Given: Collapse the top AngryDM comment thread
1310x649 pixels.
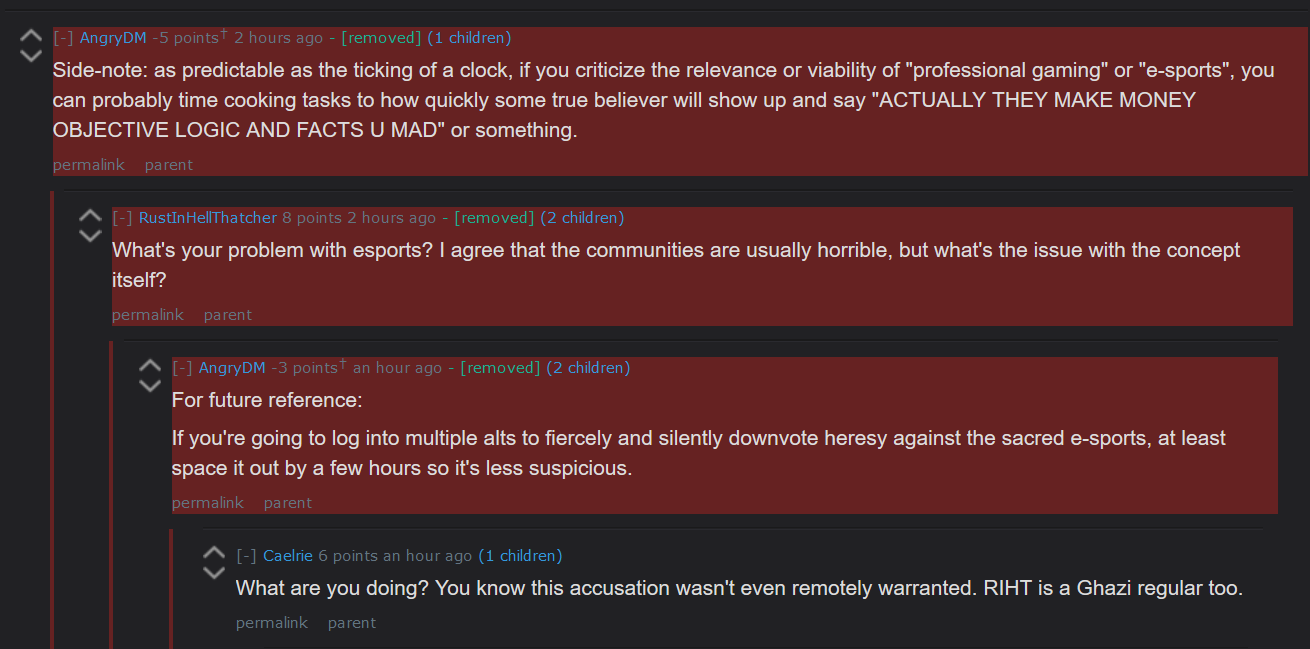Looking at the screenshot, I should click(63, 38).
